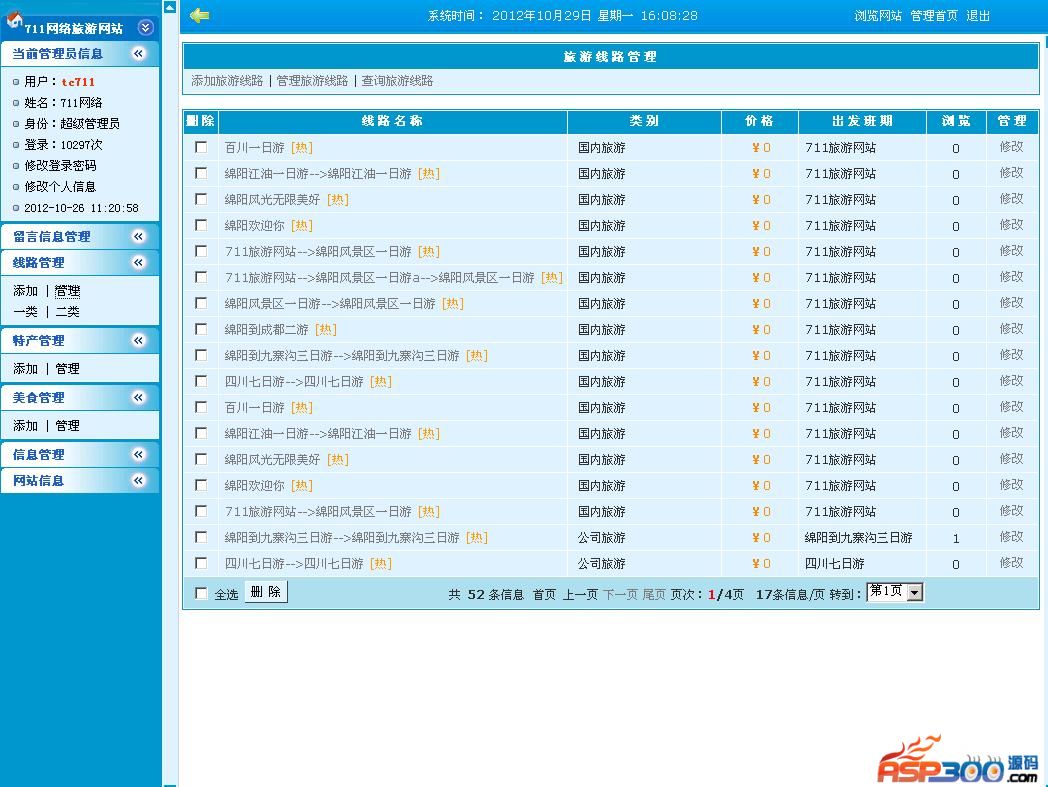Open 修改登录密码 link
The width and height of the screenshot is (1048, 787).
click(x=60, y=165)
